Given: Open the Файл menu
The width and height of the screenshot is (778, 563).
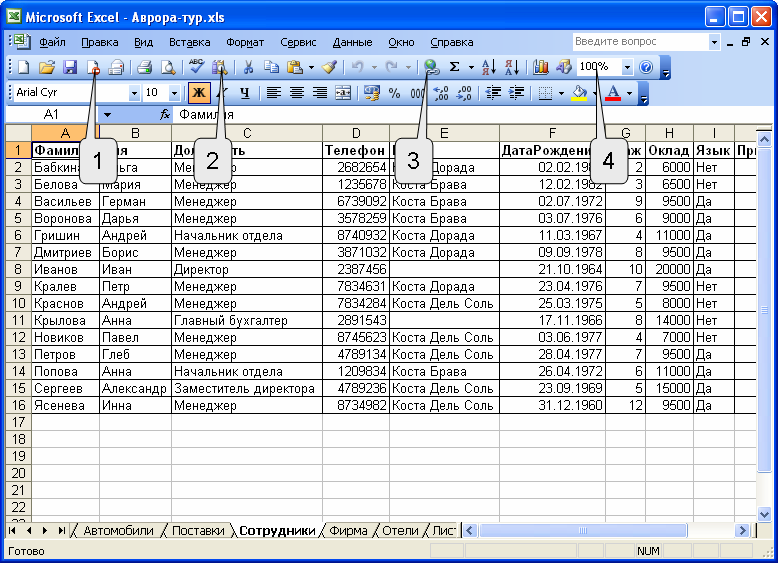Looking at the screenshot, I should coord(52,42).
